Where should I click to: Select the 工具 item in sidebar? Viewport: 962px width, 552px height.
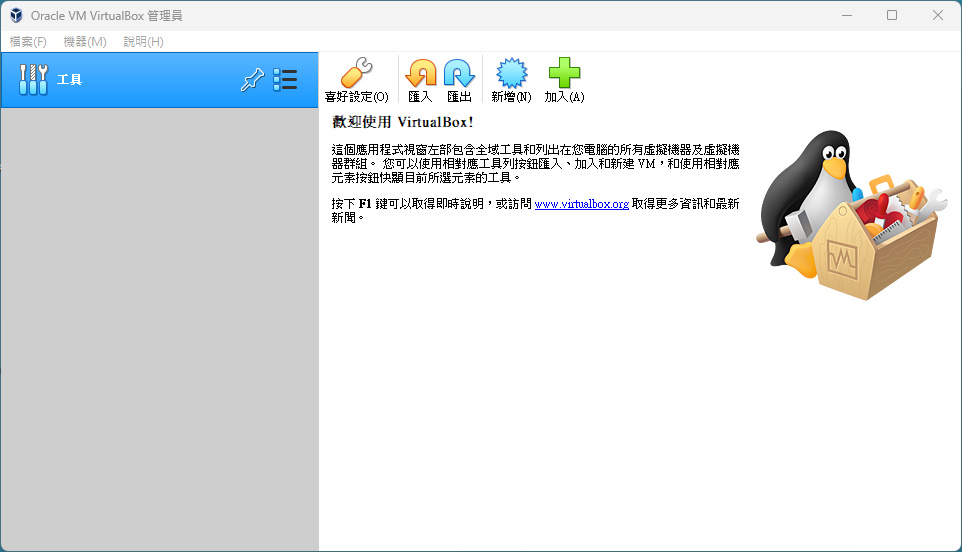coord(160,80)
